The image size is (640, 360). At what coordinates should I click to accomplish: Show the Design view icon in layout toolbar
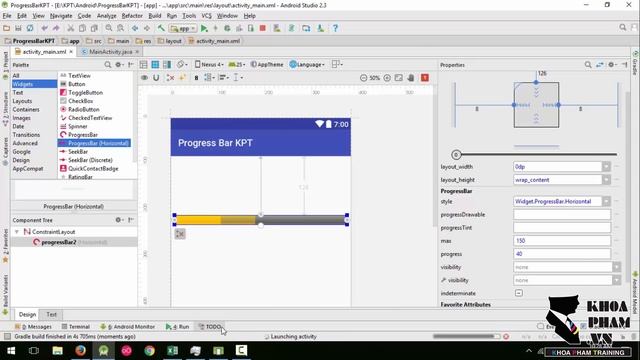coord(143,64)
